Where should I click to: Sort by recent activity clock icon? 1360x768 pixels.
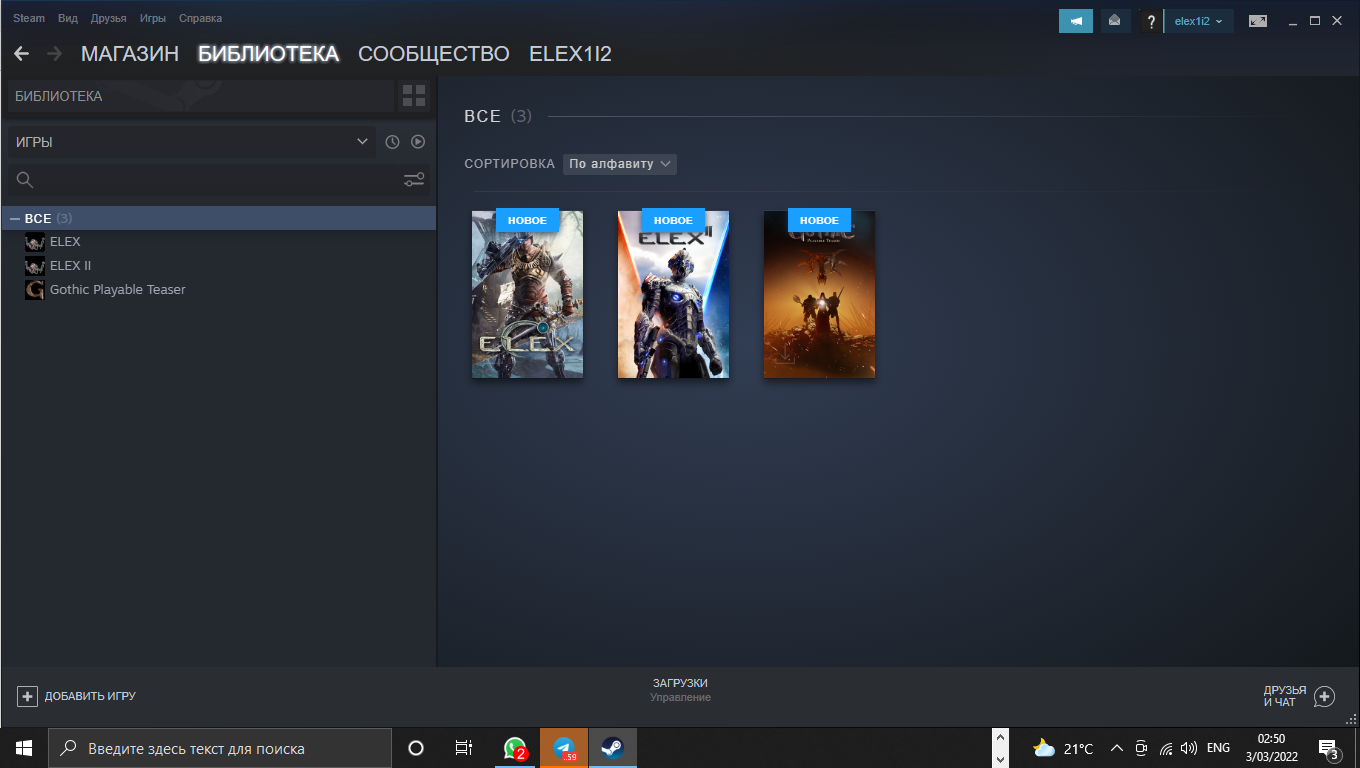[392, 142]
